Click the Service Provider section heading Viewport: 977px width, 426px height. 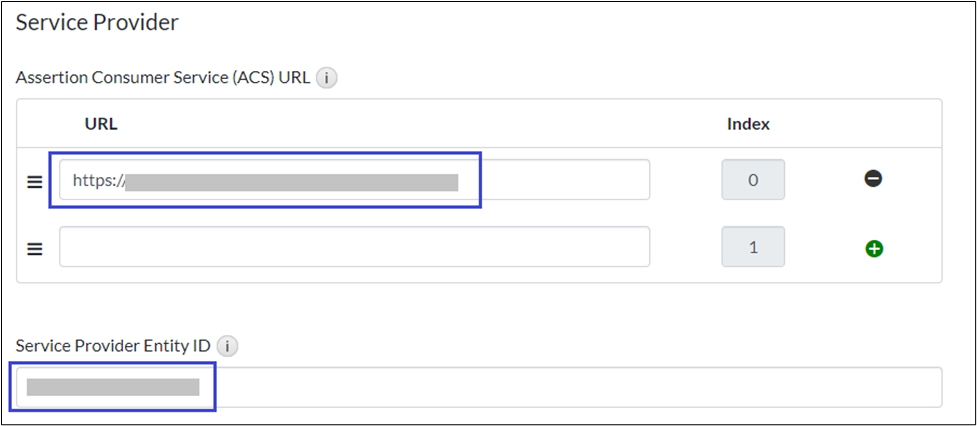pyautogui.click(x=97, y=22)
